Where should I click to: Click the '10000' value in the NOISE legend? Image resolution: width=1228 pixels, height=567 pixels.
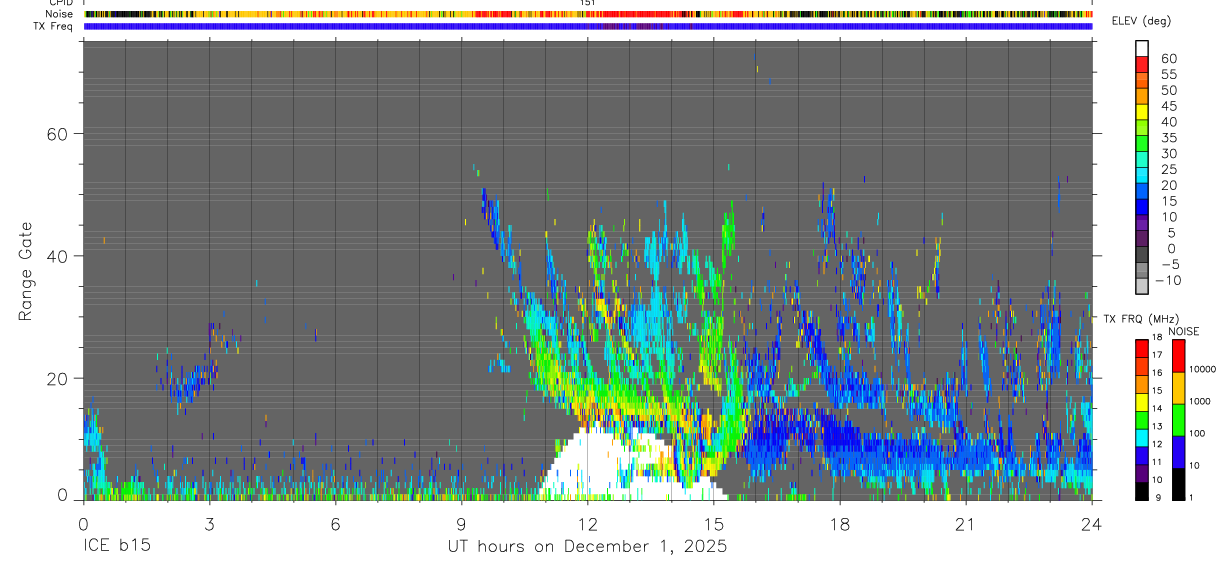[x=1201, y=370]
